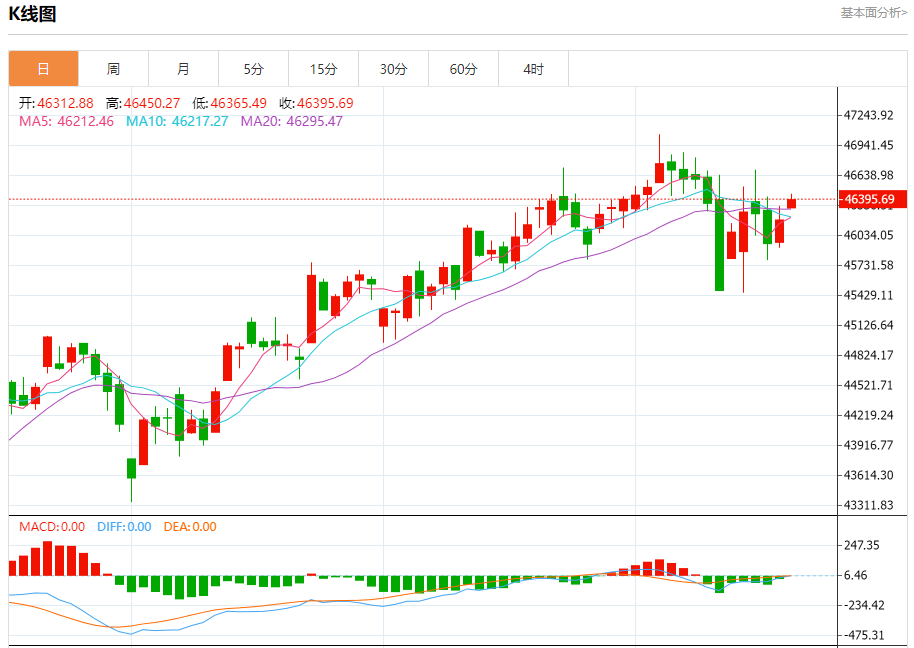Click the MA10: 46217.27 label
914x648 pixels.
pyautogui.click(x=177, y=121)
